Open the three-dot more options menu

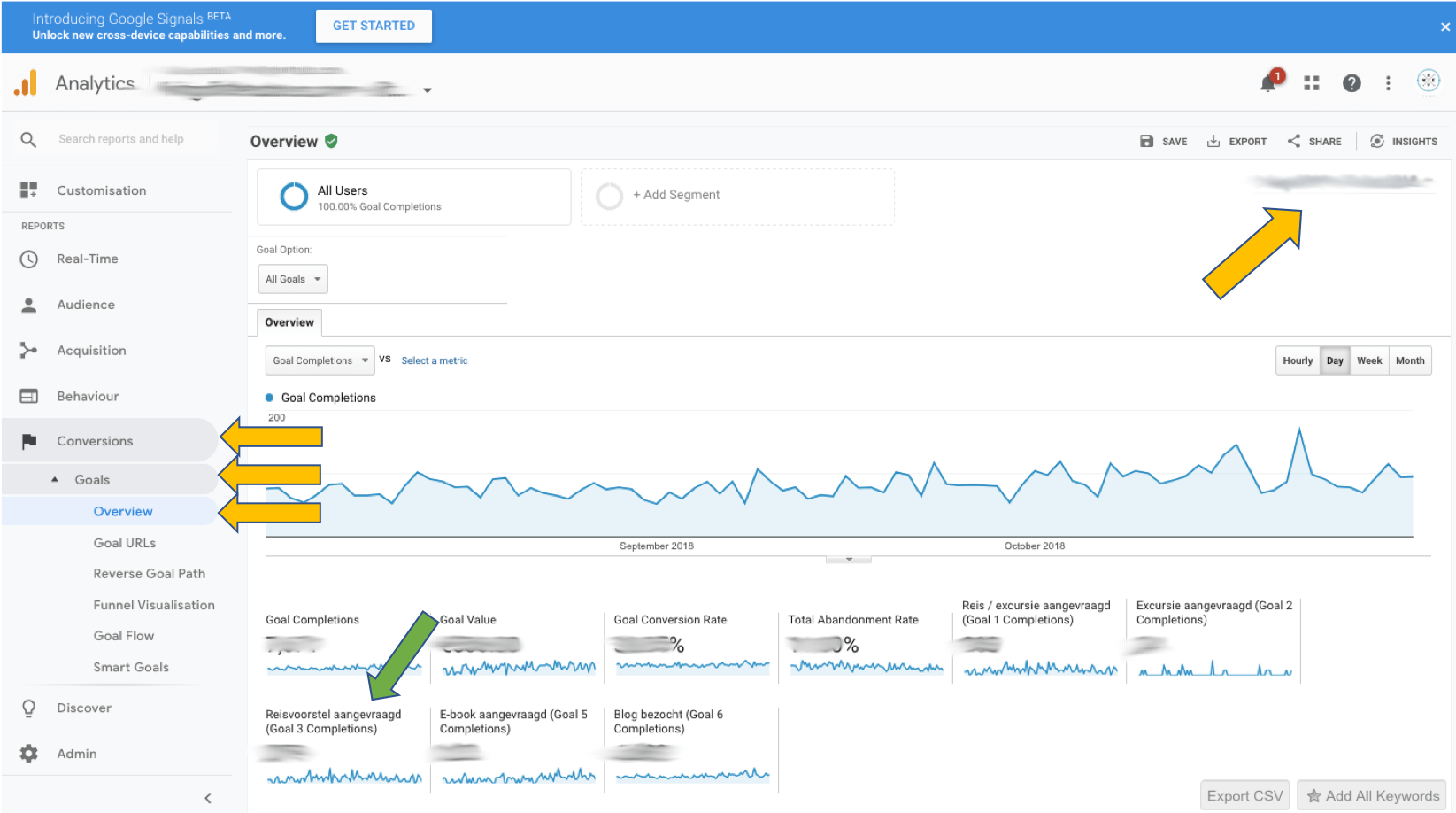pos(1388,82)
